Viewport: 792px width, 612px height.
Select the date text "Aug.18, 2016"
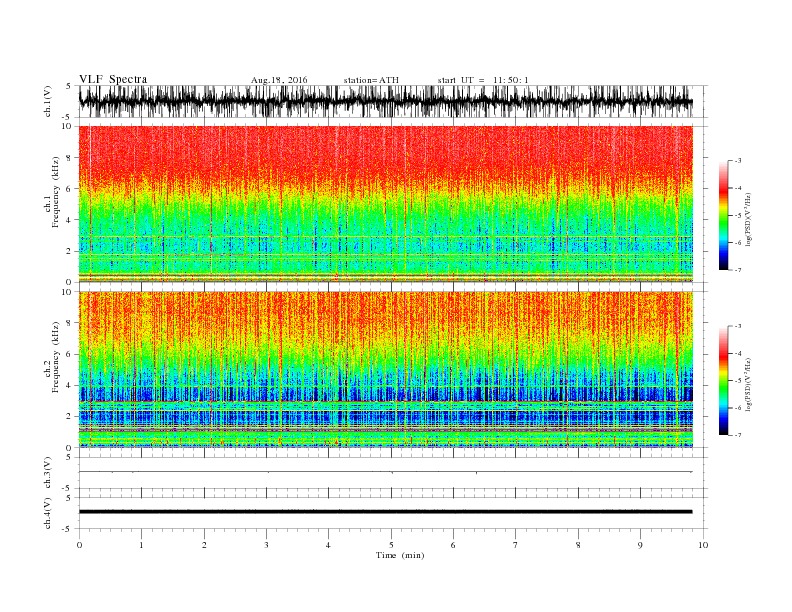click(279, 80)
